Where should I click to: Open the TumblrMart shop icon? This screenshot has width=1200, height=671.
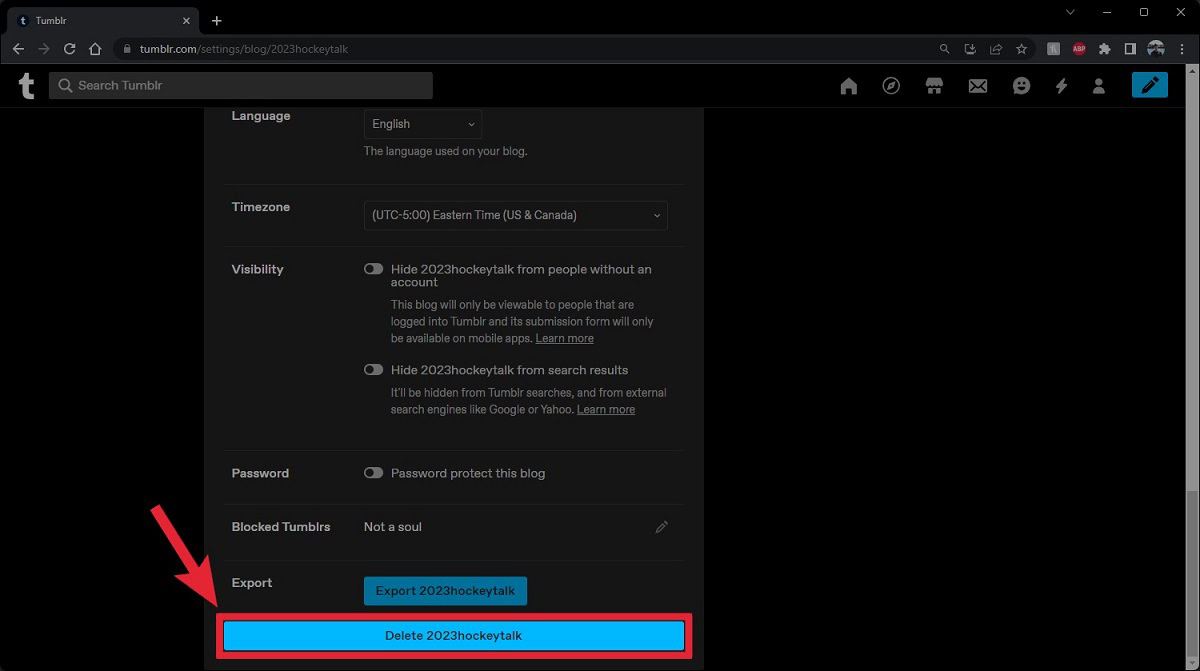pos(934,86)
